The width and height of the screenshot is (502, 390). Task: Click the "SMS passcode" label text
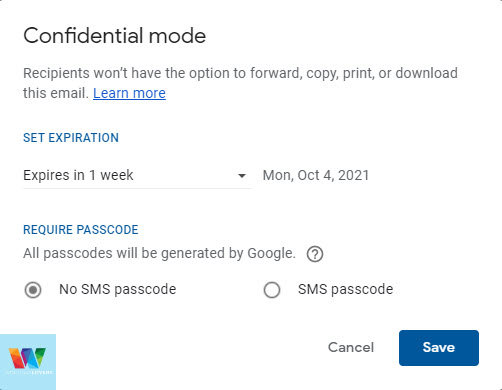345,289
